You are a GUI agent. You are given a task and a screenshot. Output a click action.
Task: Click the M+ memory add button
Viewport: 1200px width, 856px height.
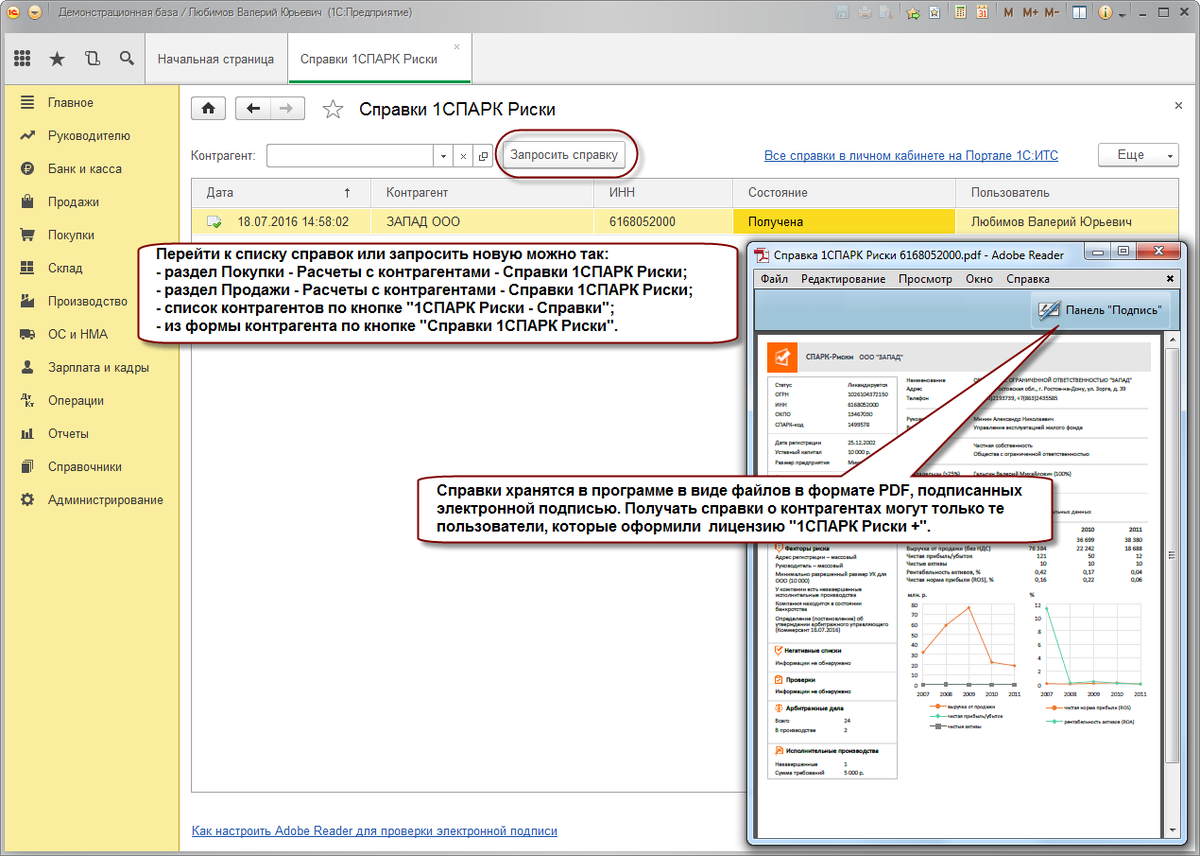pos(1030,14)
